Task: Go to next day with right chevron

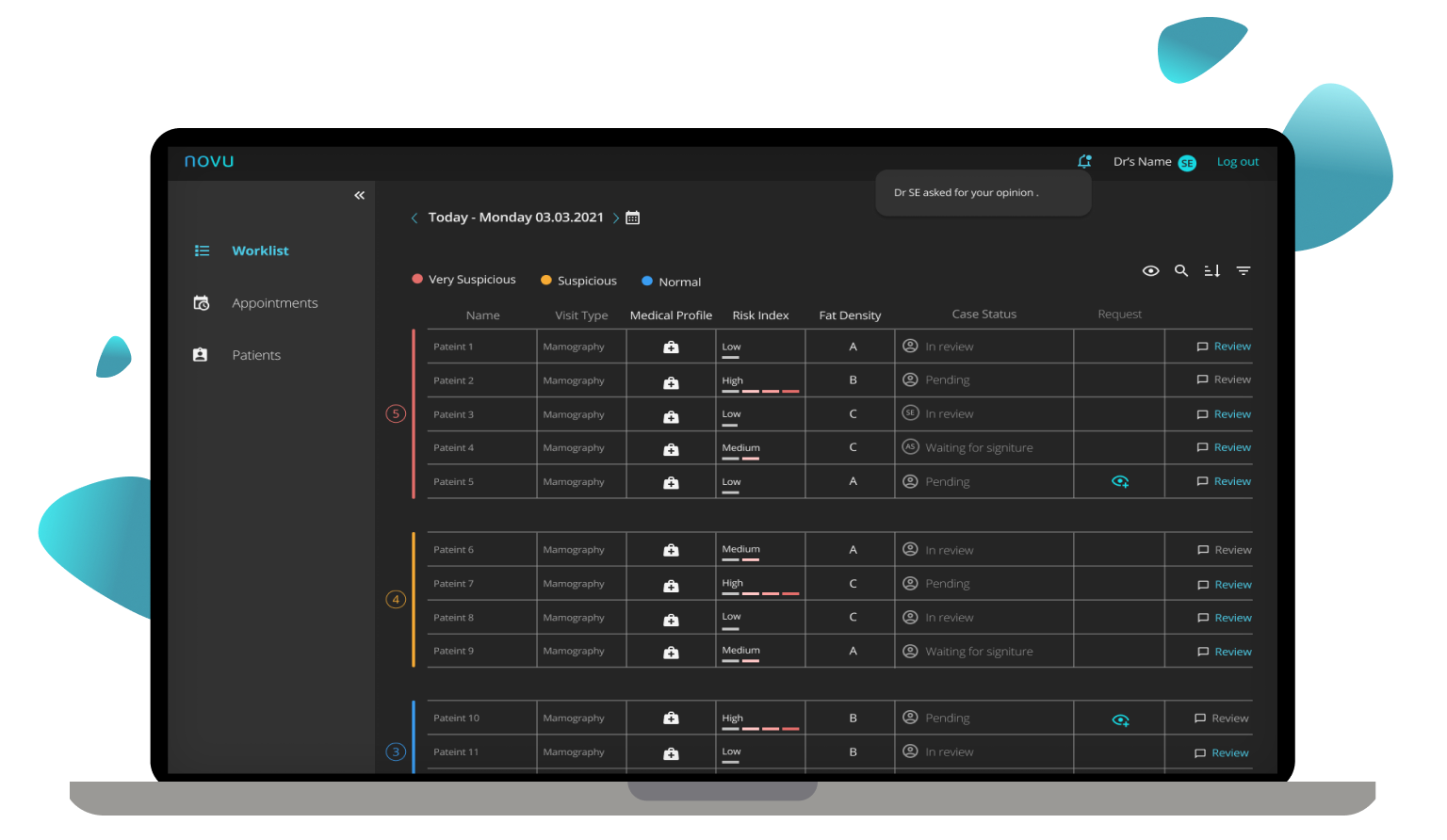Action: (616, 218)
